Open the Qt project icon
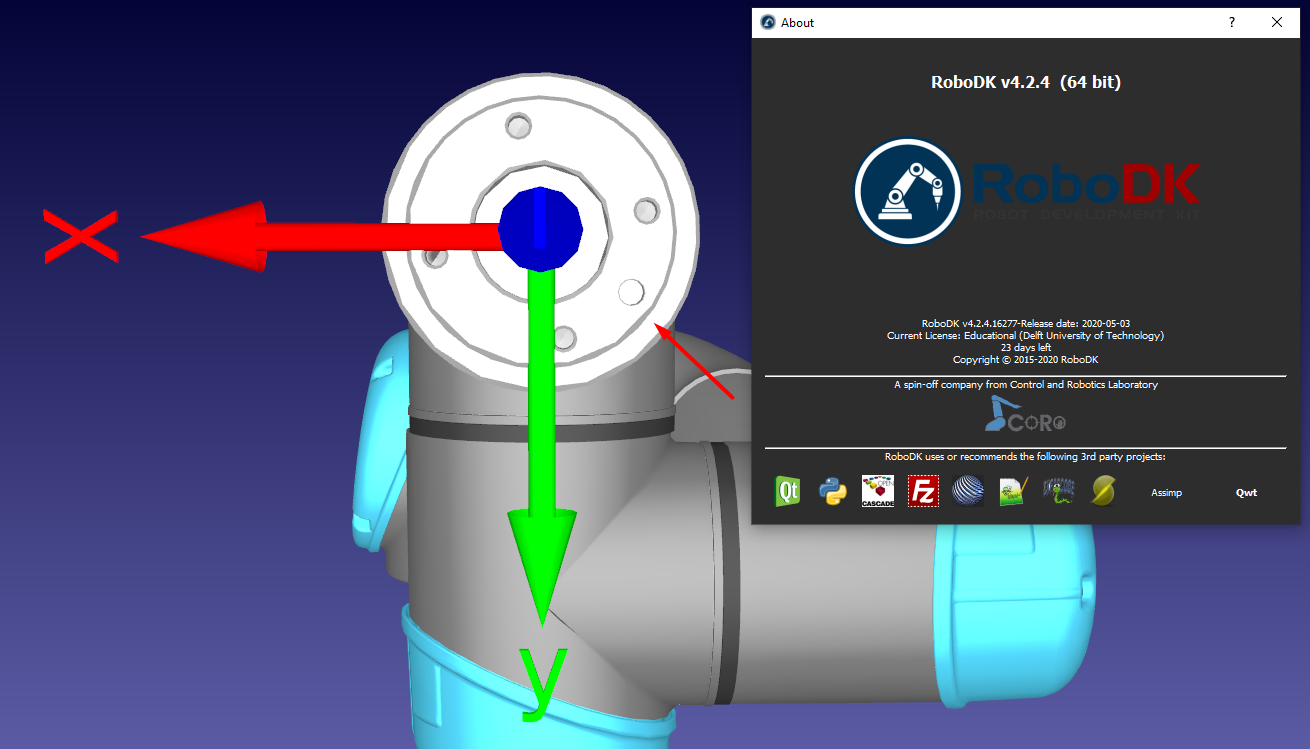1310x749 pixels. pyautogui.click(x=788, y=491)
